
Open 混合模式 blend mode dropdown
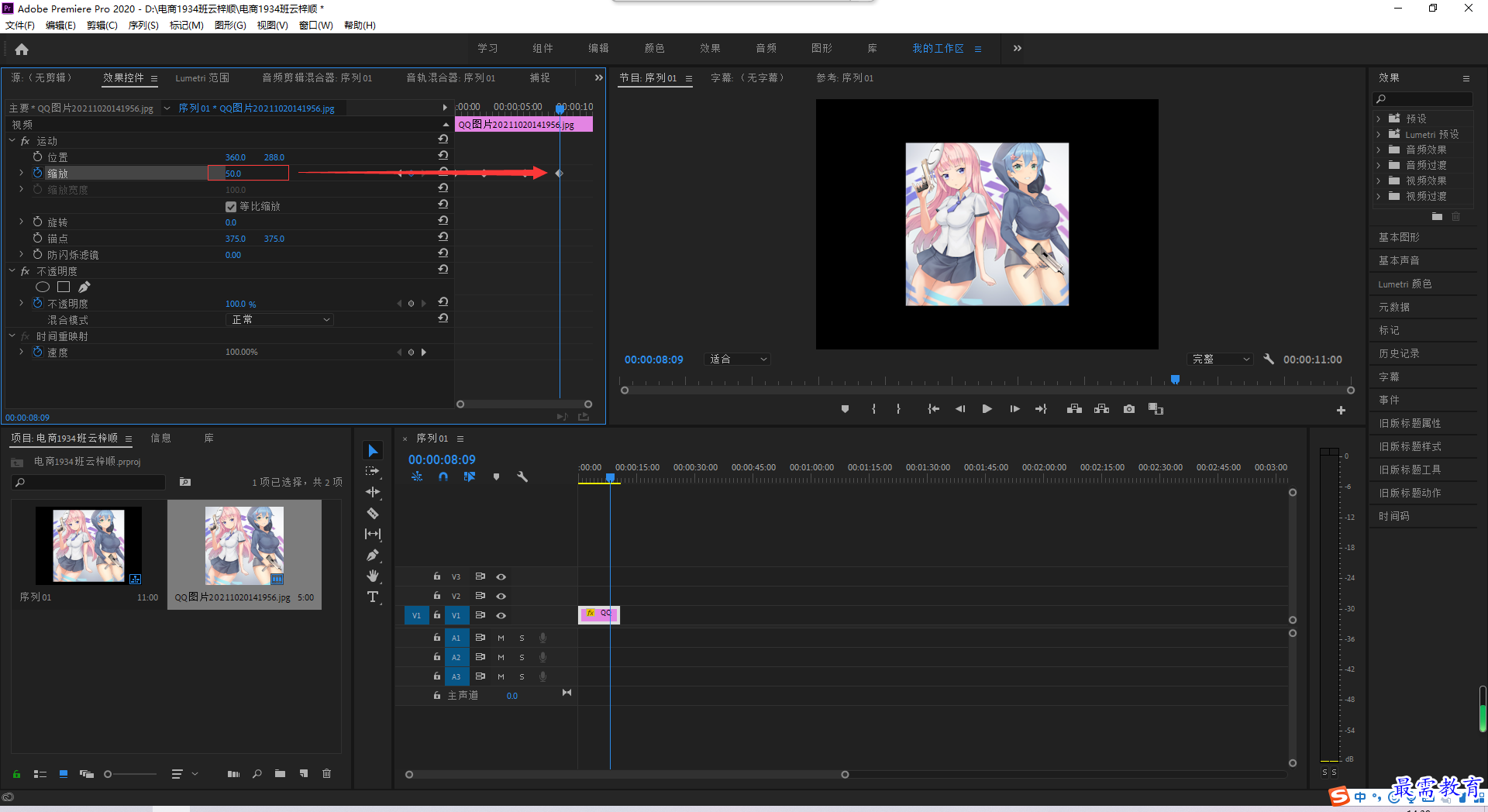[281, 319]
